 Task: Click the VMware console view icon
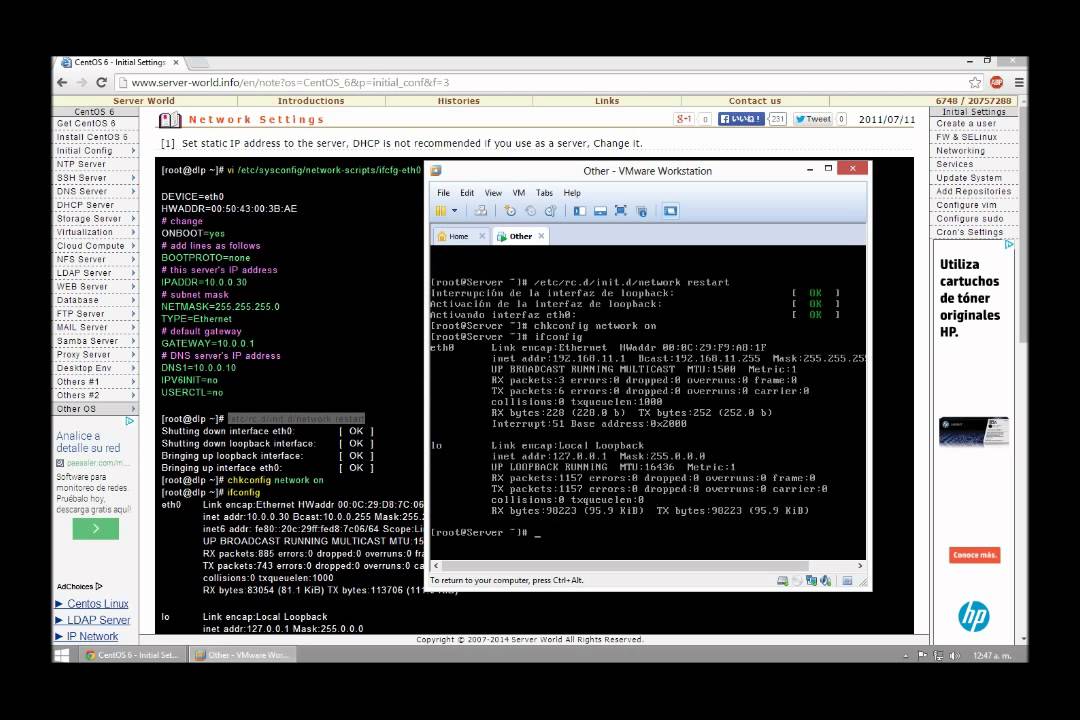pos(670,211)
